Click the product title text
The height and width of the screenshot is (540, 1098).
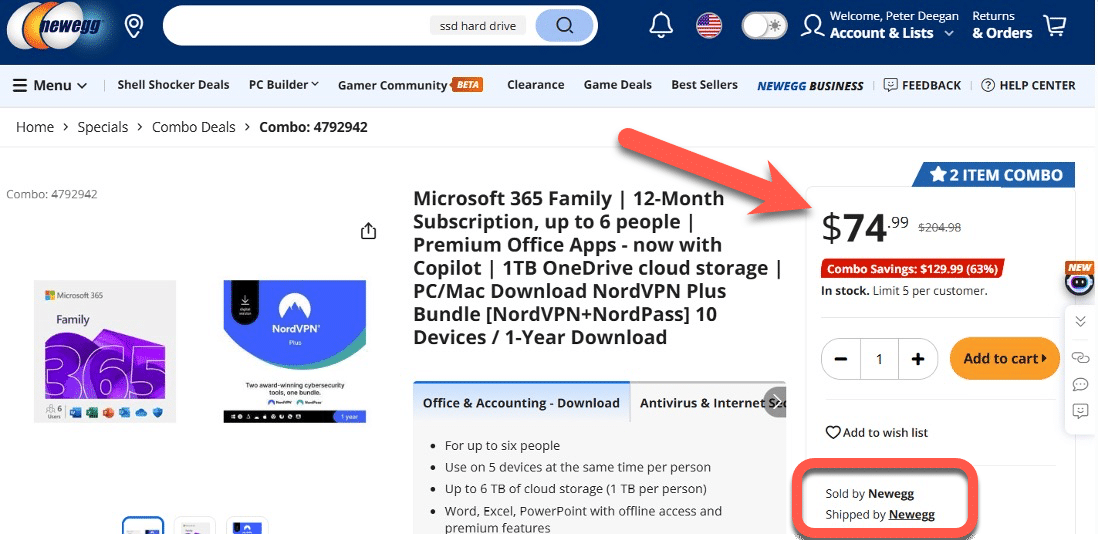598,268
